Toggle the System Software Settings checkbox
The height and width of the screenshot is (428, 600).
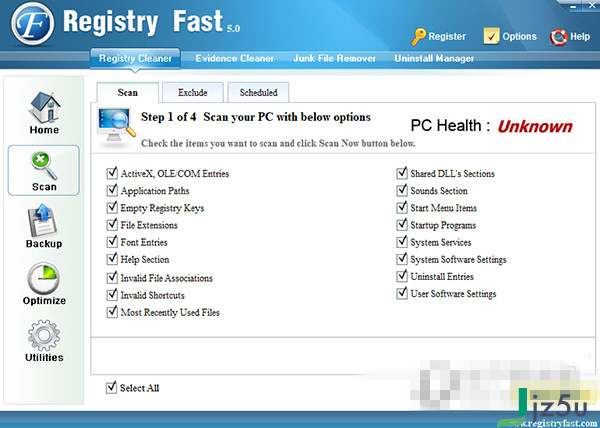402,259
